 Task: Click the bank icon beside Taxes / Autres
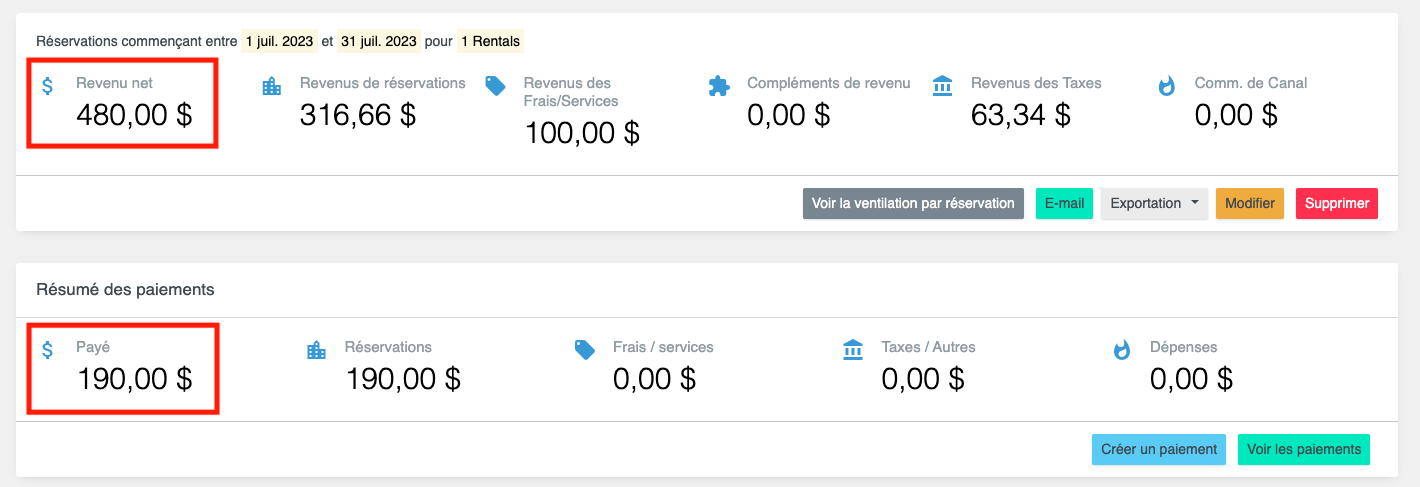pyautogui.click(x=853, y=350)
